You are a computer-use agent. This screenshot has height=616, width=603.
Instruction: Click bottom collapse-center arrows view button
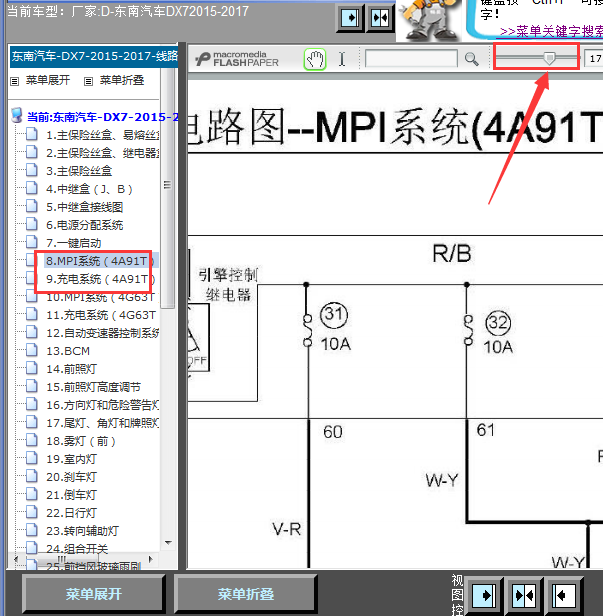click(524, 596)
